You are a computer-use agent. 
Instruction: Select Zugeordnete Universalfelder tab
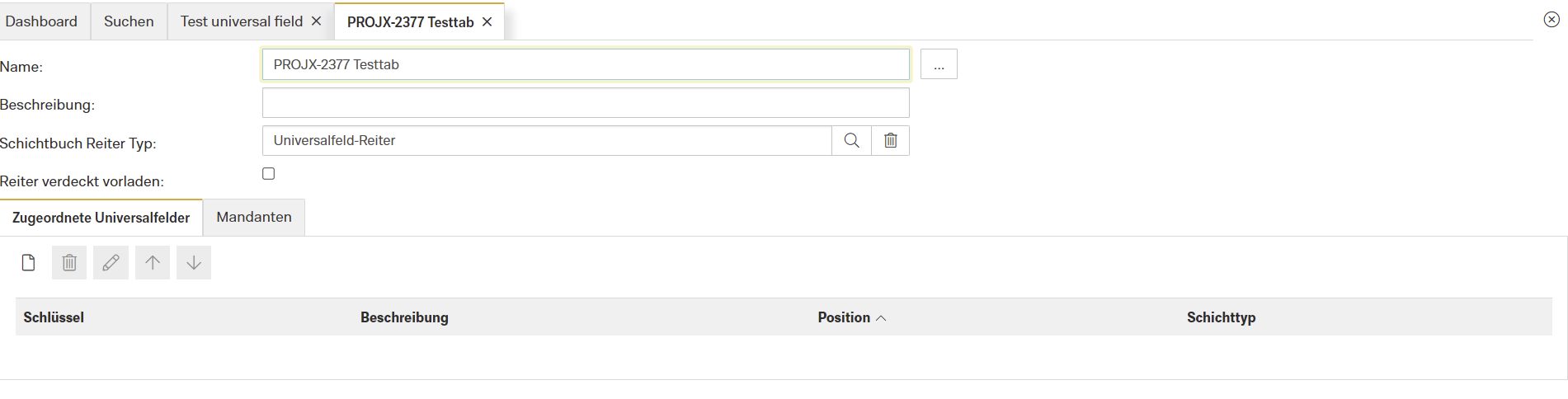point(101,218)
